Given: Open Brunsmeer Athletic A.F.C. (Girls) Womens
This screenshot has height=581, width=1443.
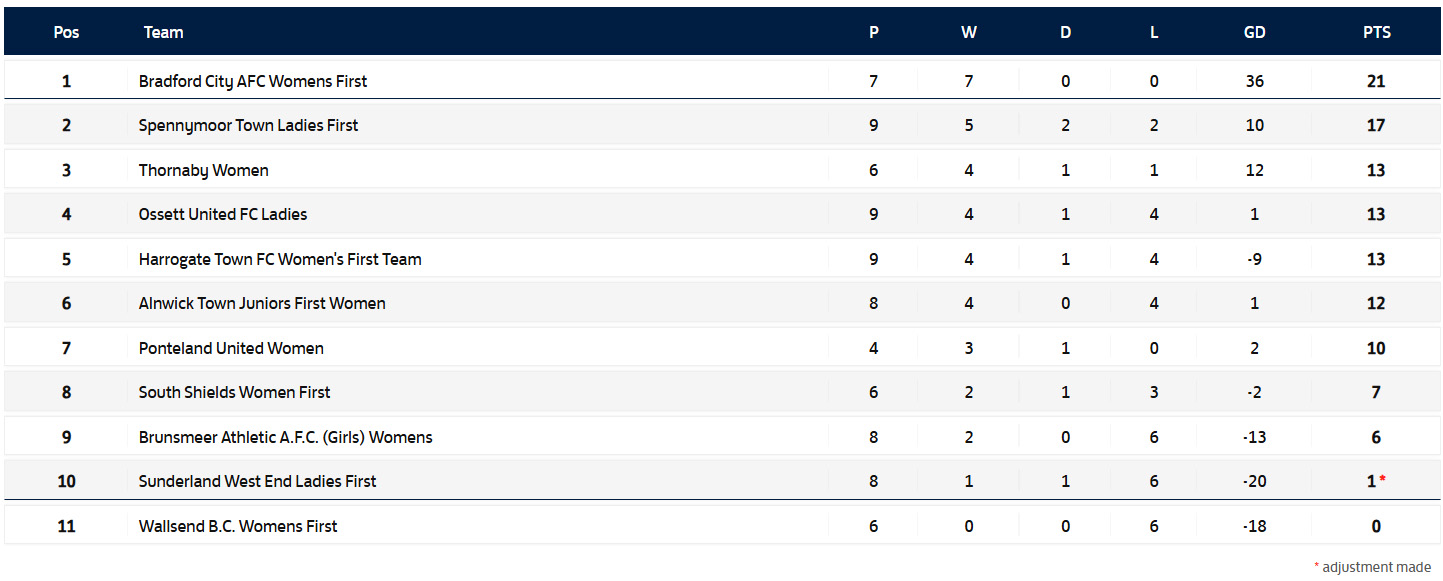Looking at the screenshot, I should pos(285,437).
